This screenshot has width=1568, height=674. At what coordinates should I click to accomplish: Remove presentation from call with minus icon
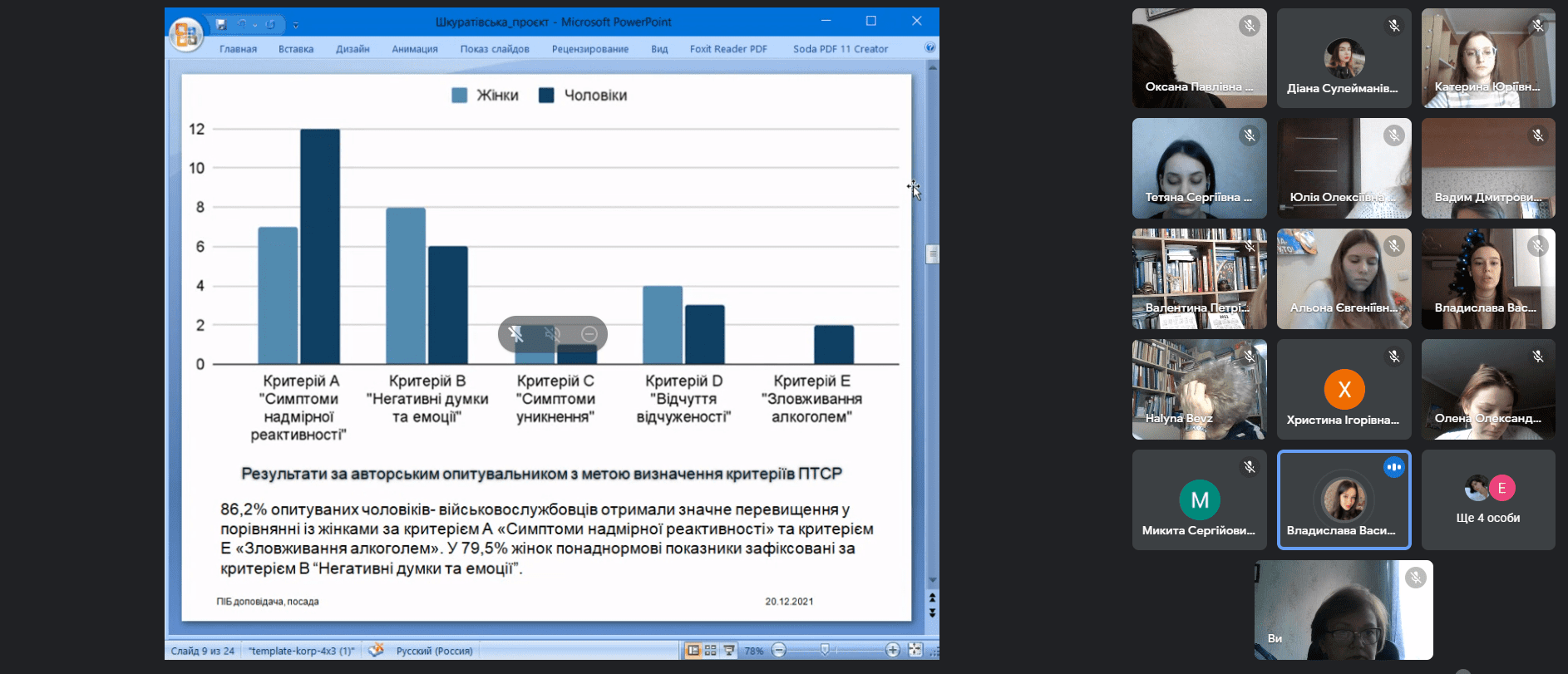tap(589, 334)
